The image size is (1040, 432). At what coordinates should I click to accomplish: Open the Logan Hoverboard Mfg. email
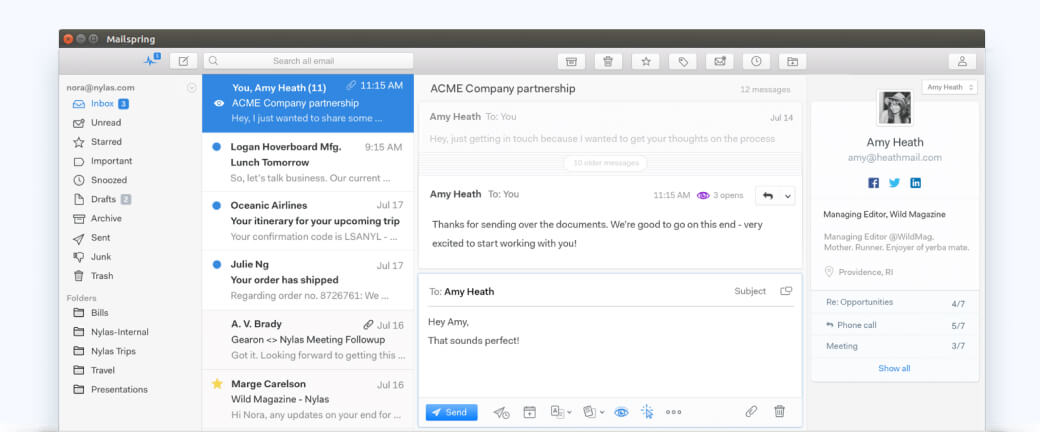[308, 163]
